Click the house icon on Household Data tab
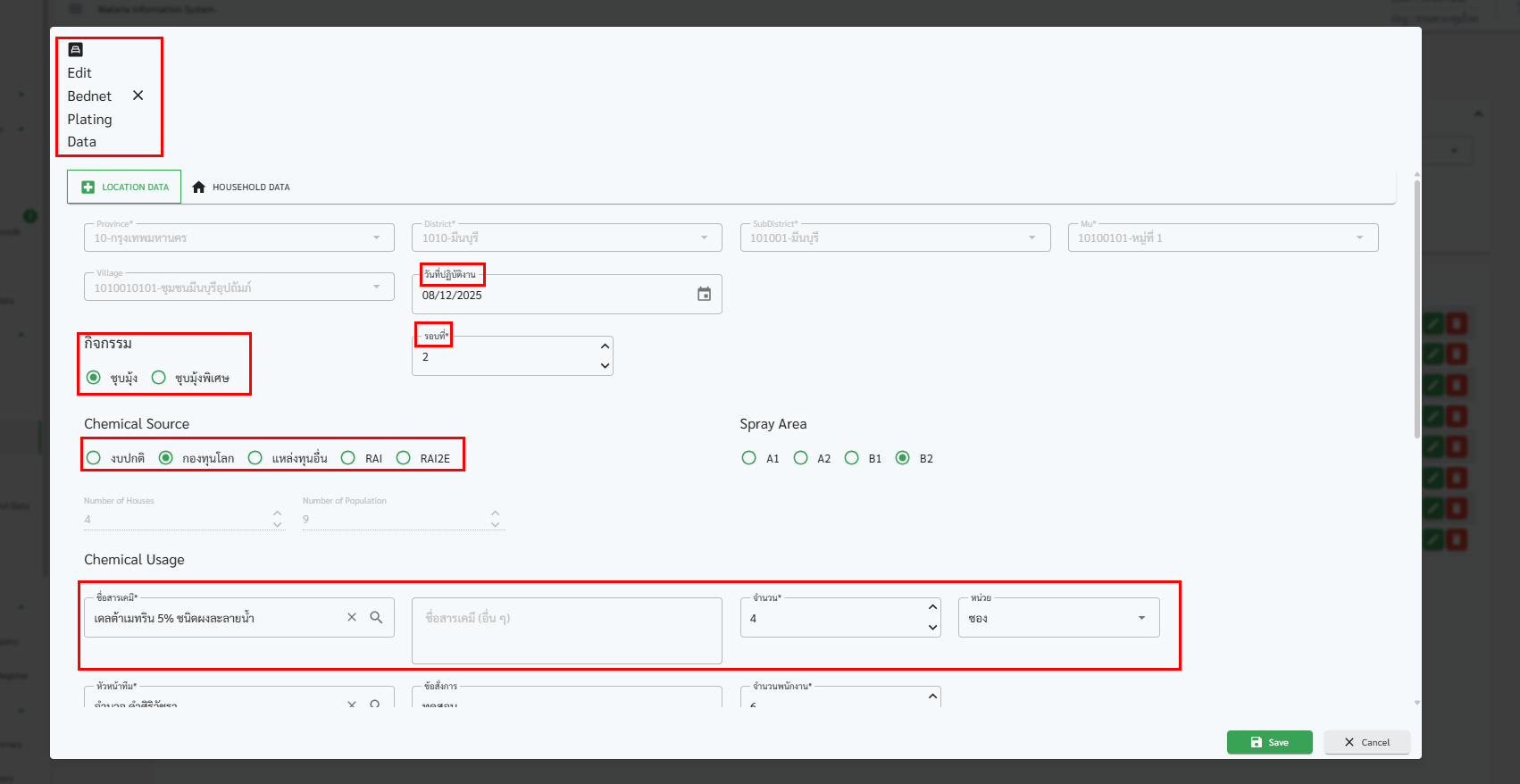This screenshot has height=784, width=1520. tap(199, 188)
